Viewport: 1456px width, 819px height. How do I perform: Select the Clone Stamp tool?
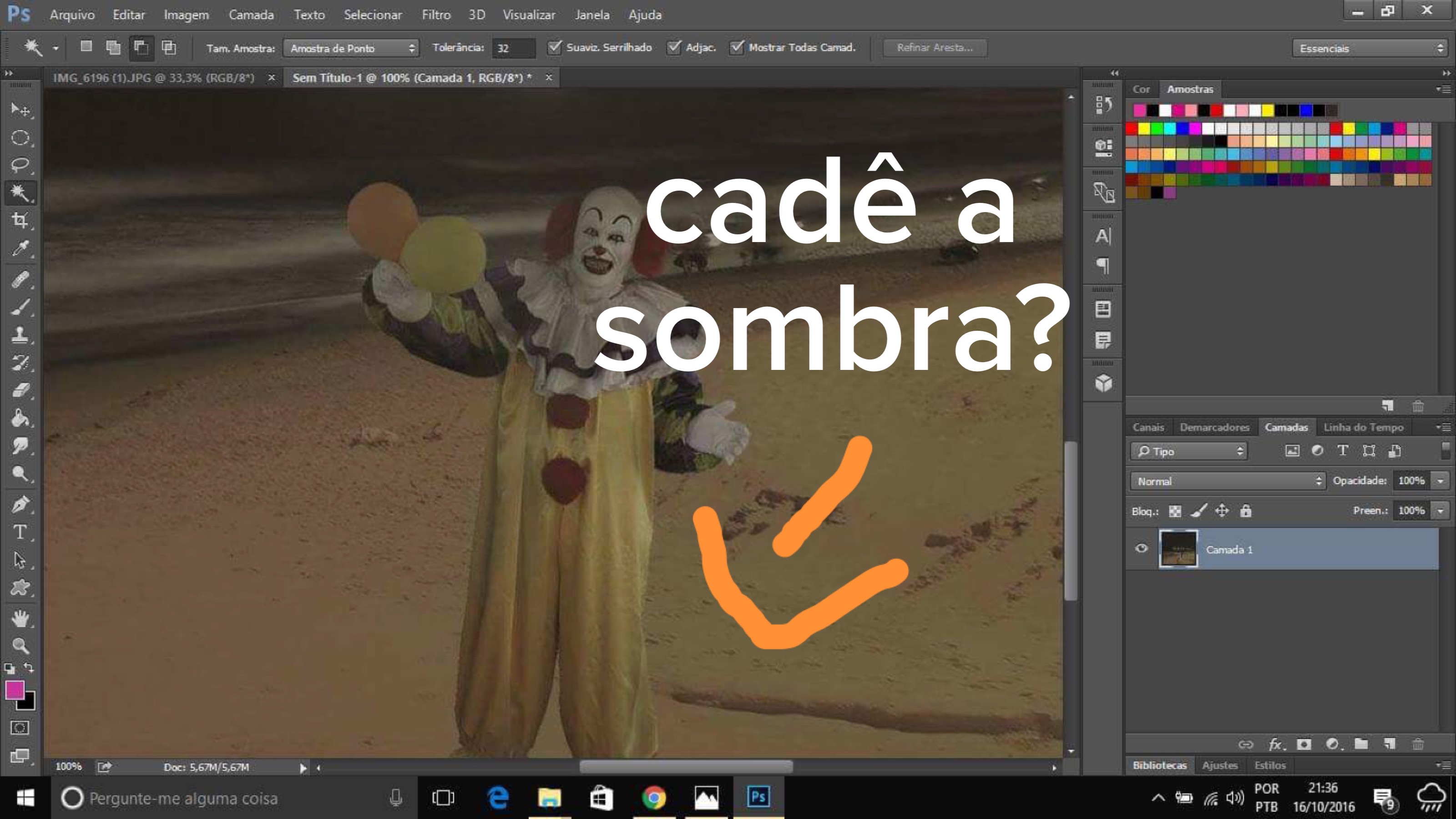click(x=20, y=334)
